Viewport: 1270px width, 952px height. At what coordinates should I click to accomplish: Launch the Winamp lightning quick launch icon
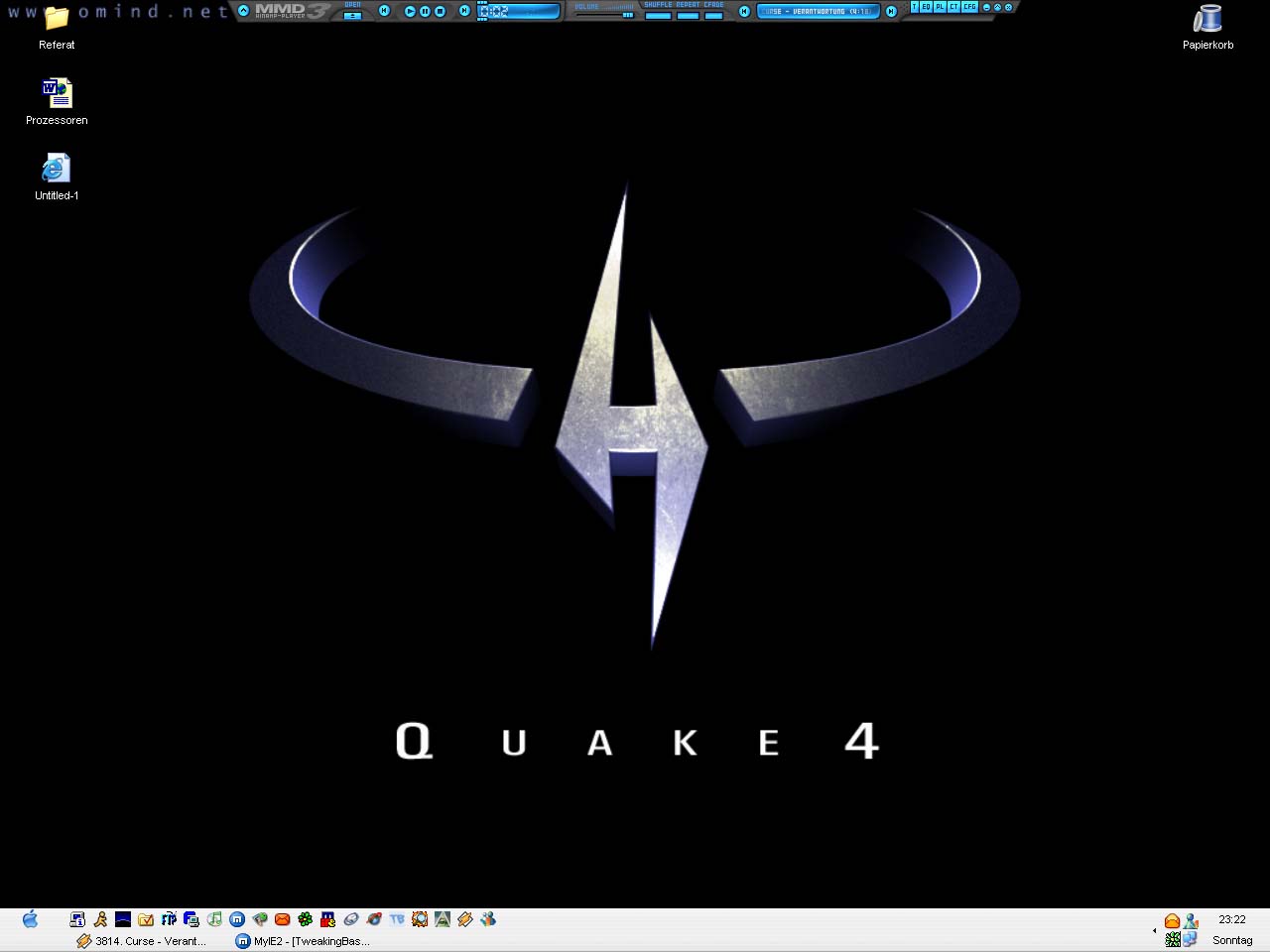click(x=464, y=919)
